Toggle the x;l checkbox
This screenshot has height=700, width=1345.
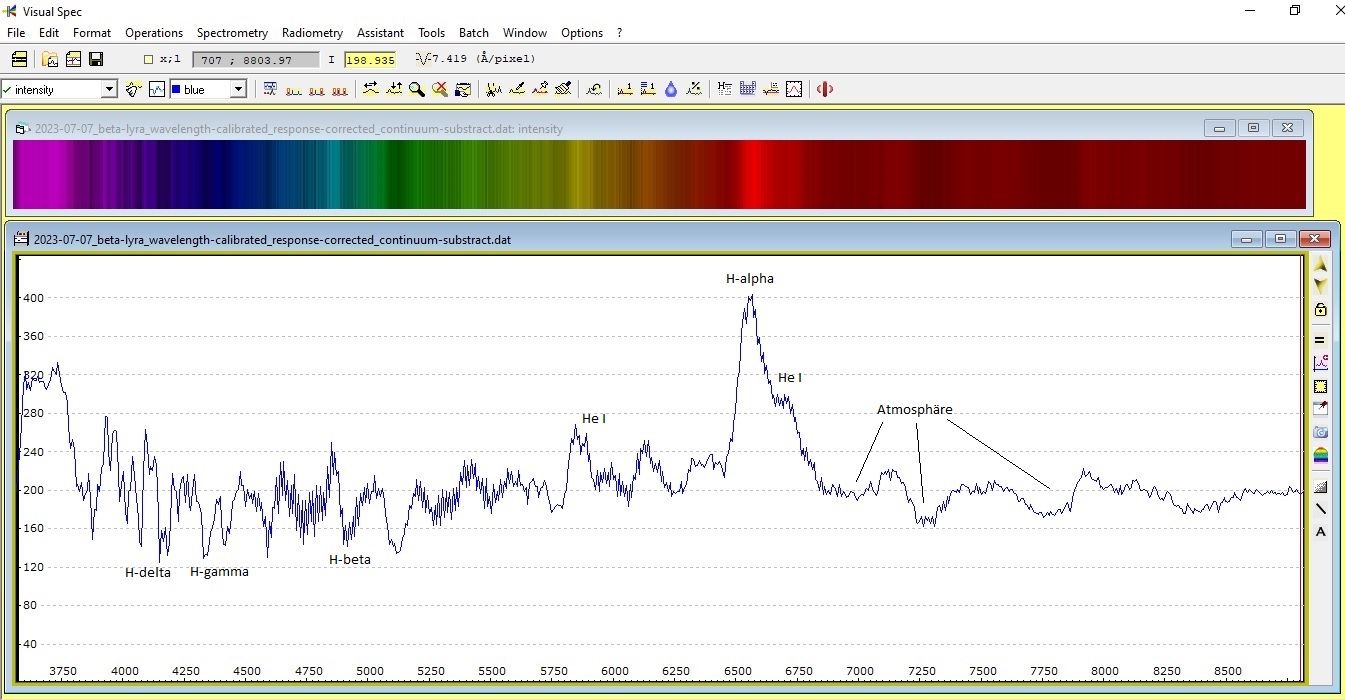pos(149,60)
